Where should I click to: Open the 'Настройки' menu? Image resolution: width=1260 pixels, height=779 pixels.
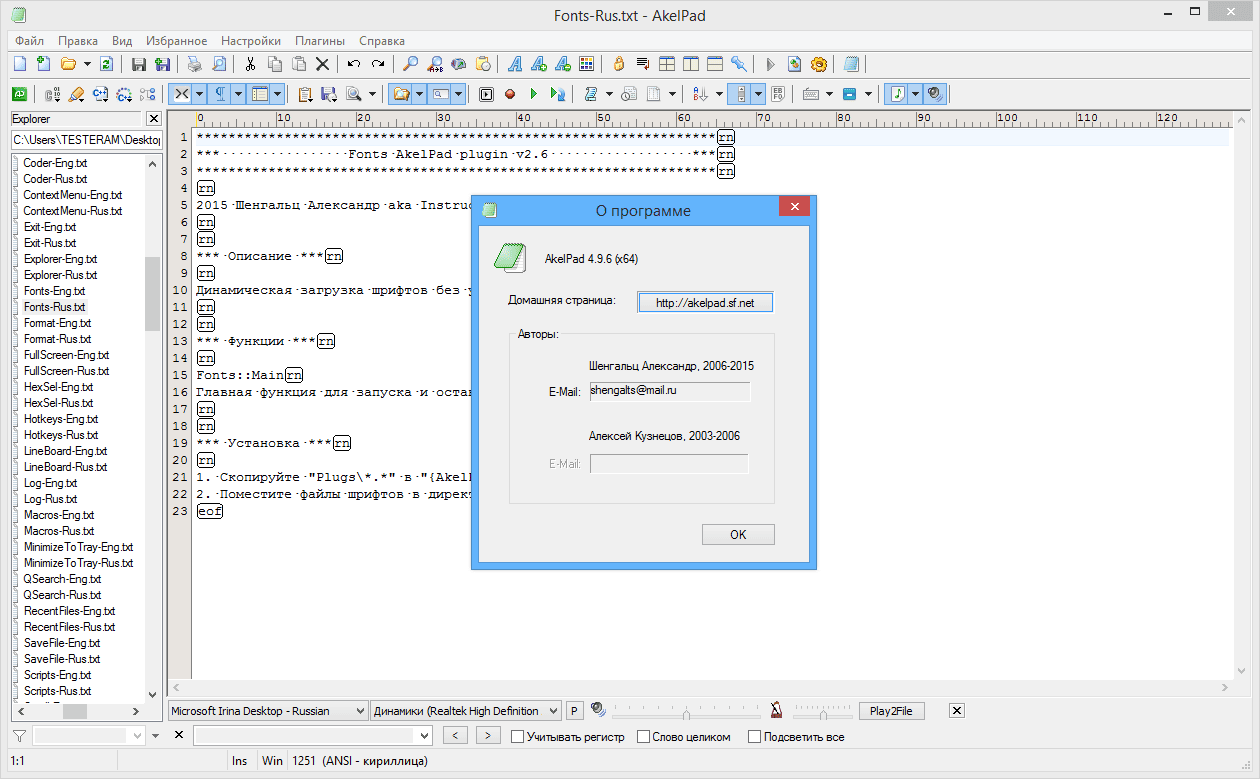coord(250,41)
